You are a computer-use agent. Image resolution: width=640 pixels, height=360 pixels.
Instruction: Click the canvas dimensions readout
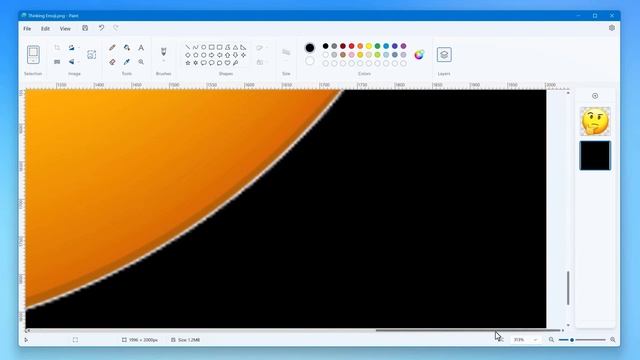click(140, 340)
